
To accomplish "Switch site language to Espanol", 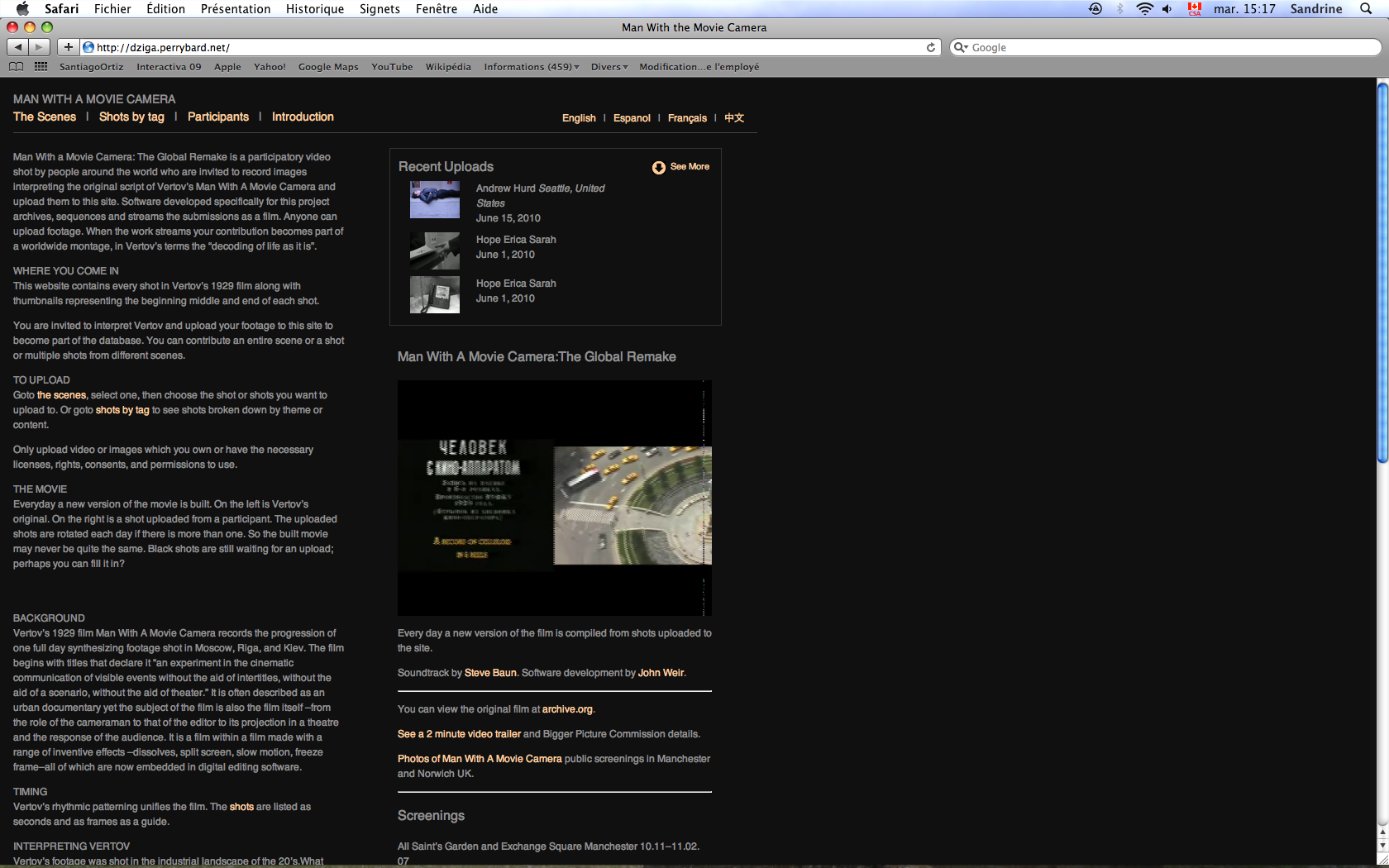I will 632,118.
